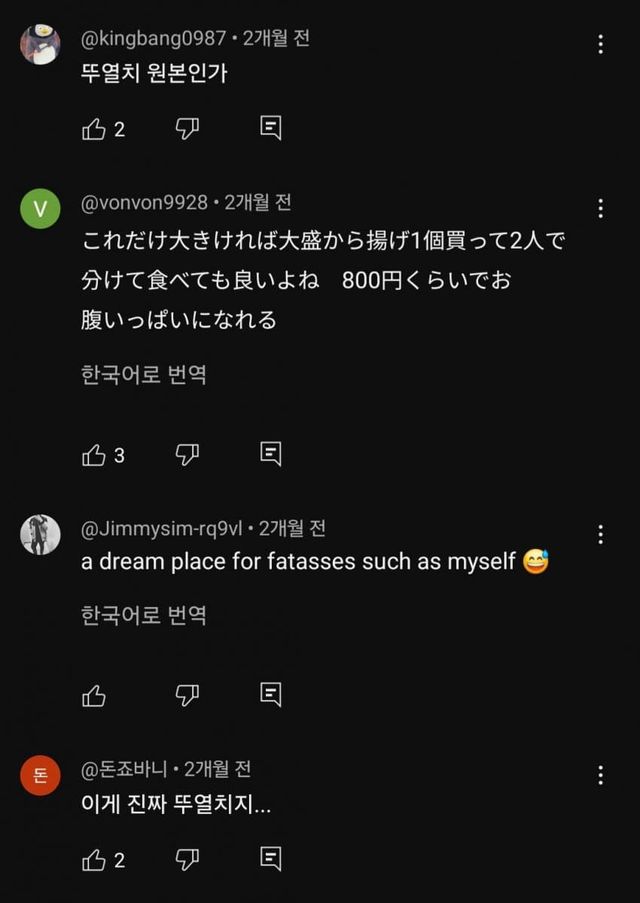Like the comment by @돈죠바니
640x903 pixels.
click(94, 860)
